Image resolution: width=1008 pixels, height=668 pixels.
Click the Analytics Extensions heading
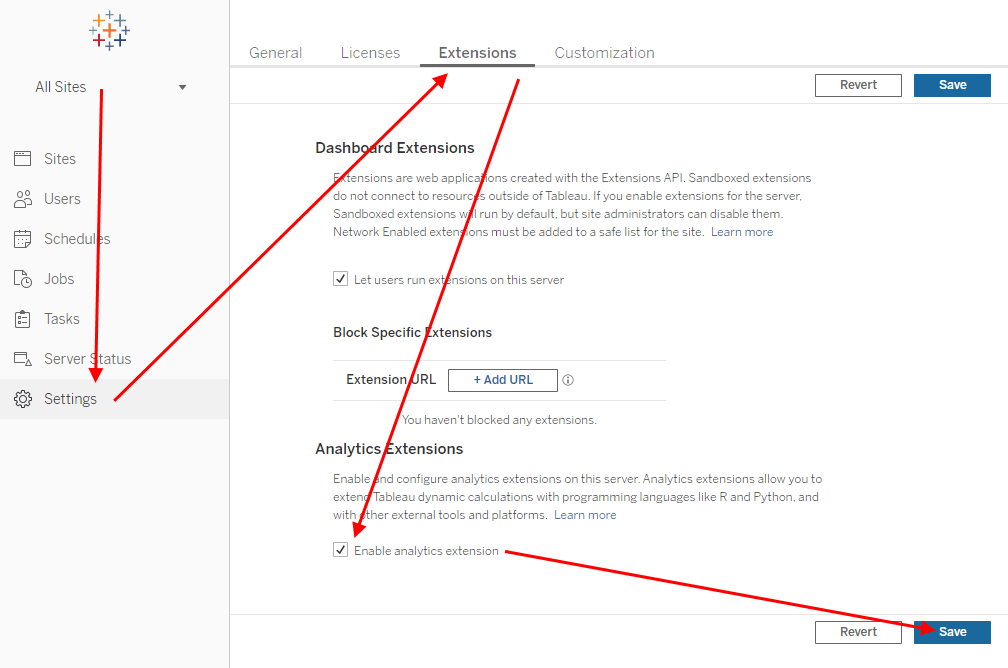389,449
